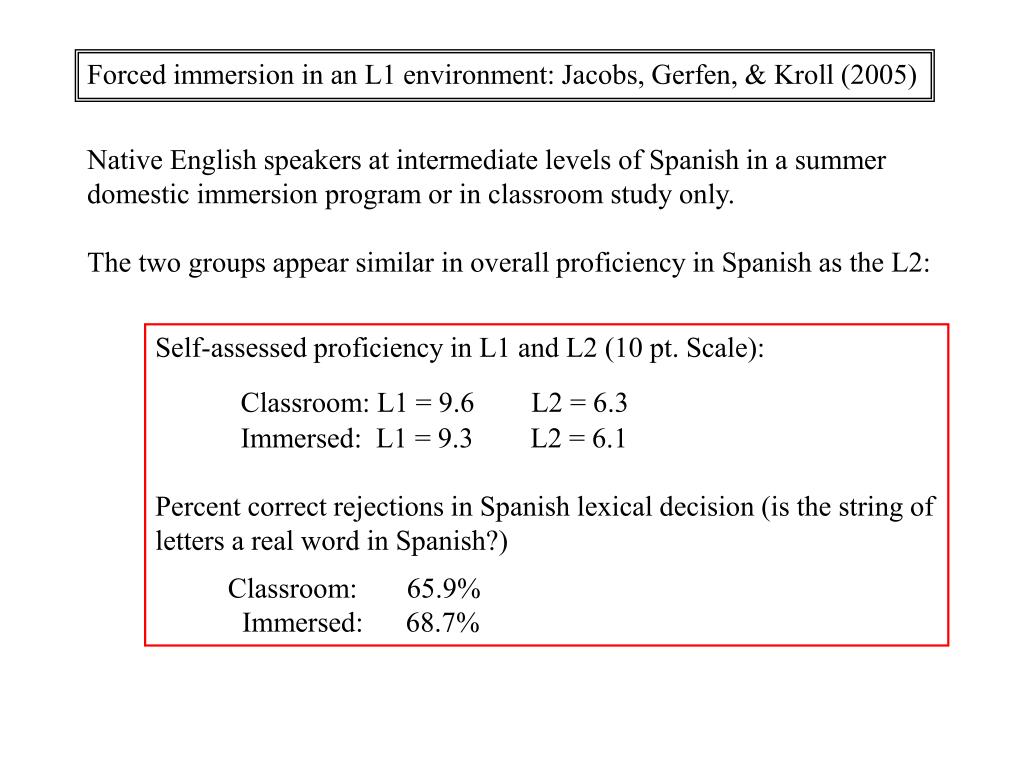Select the Classroom L2 = 6.3 value
This screenshot has height=768, width=1024.
click(x=579, y=403)
